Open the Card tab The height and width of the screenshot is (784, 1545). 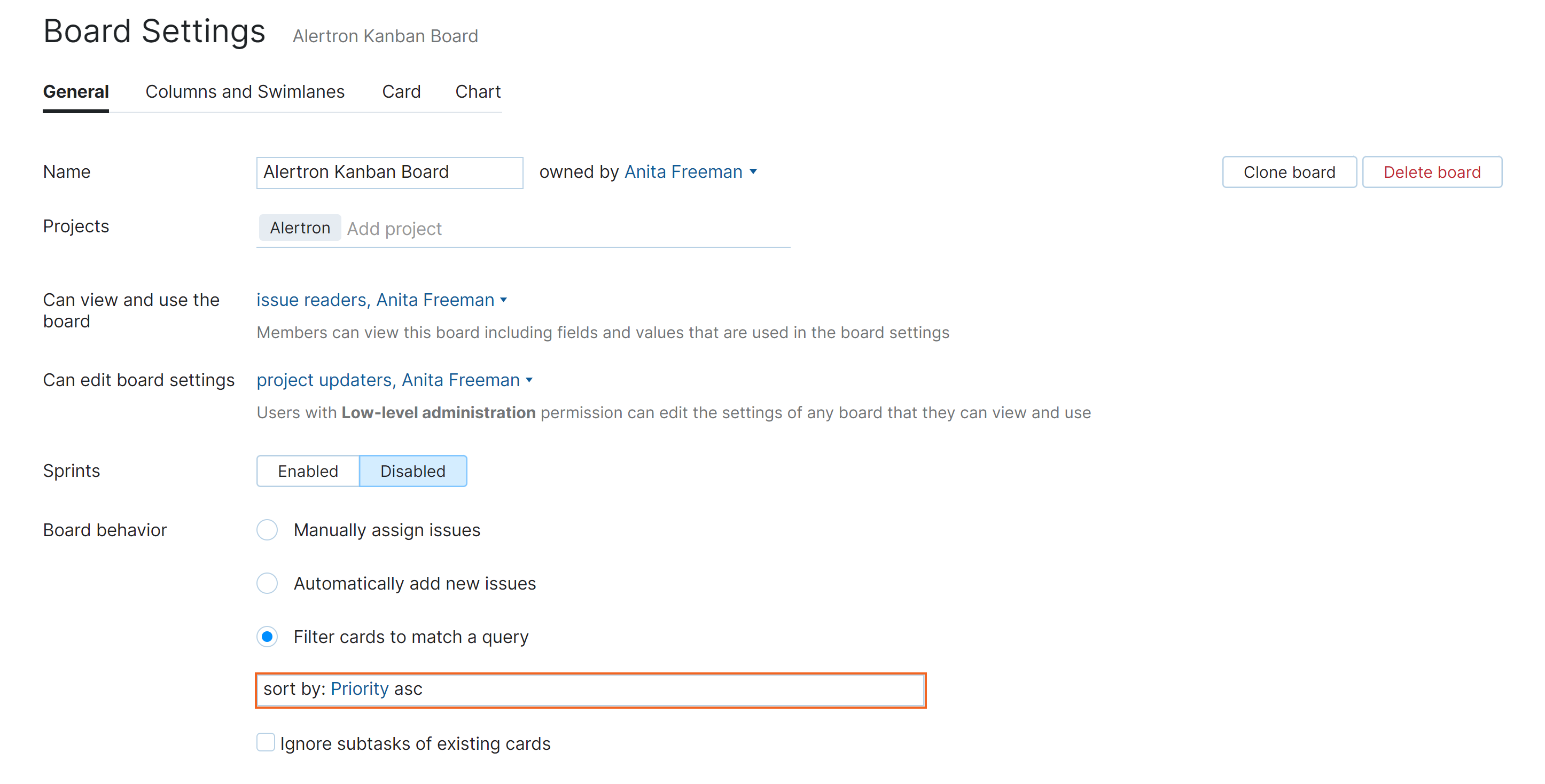[x=401, y=92]
